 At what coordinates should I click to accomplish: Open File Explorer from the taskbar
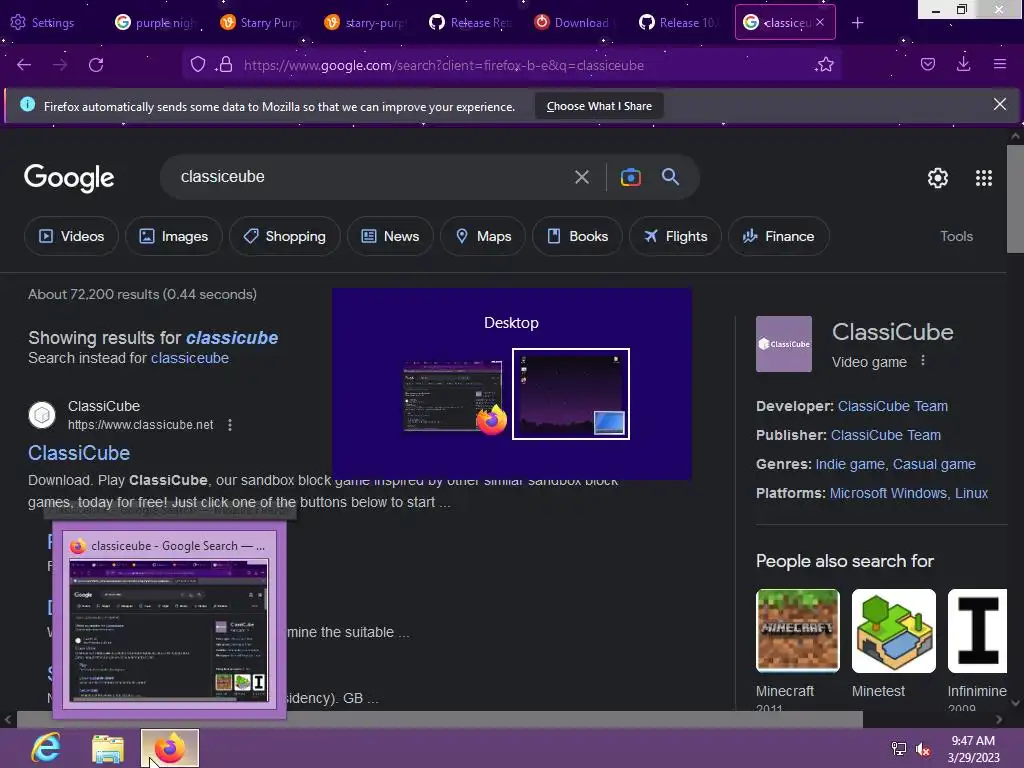[108, 748]
